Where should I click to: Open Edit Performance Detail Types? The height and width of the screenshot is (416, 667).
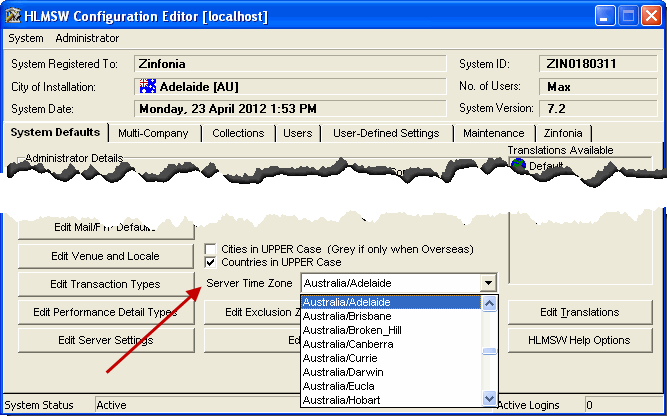click(105, 312)
